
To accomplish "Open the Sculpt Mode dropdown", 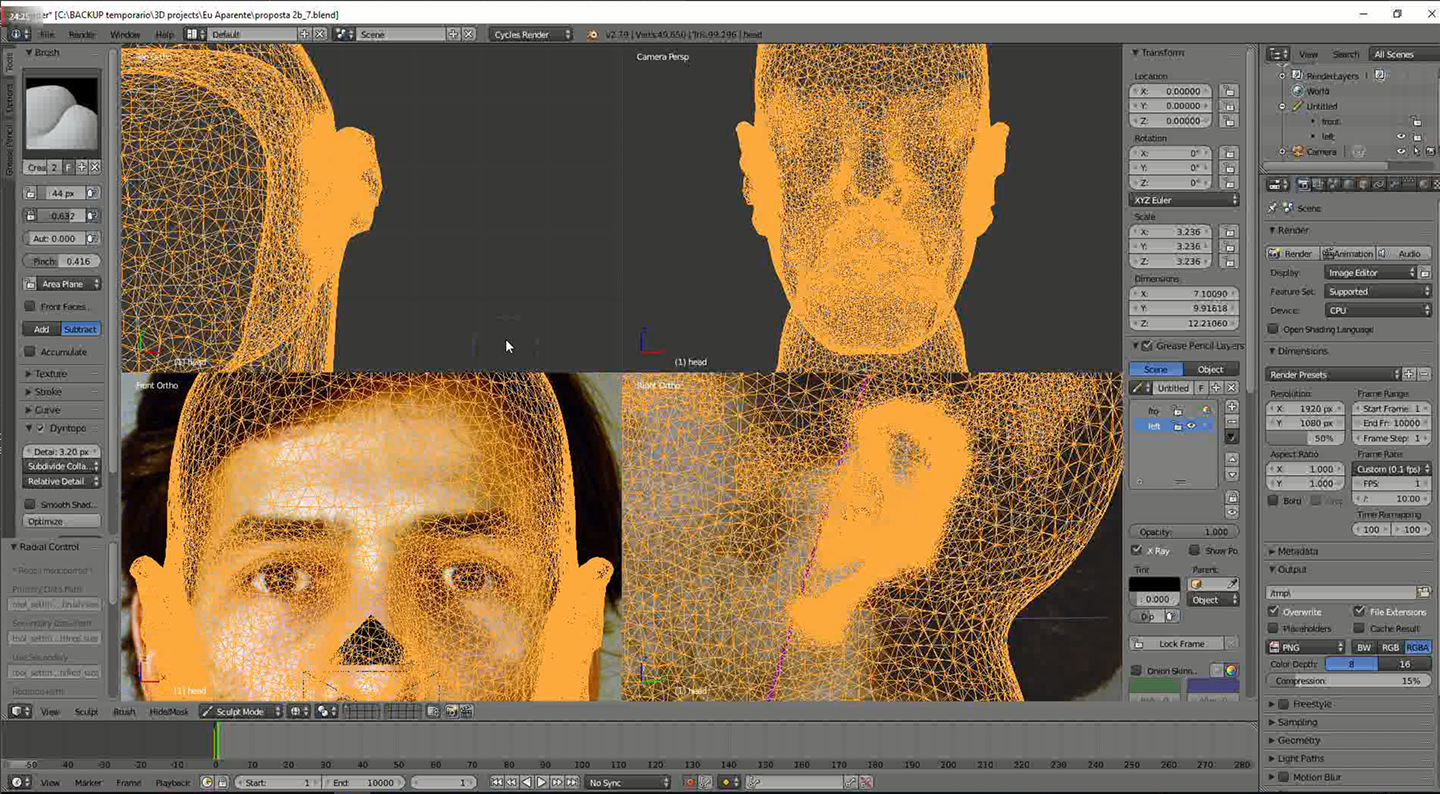I will 240,712.
